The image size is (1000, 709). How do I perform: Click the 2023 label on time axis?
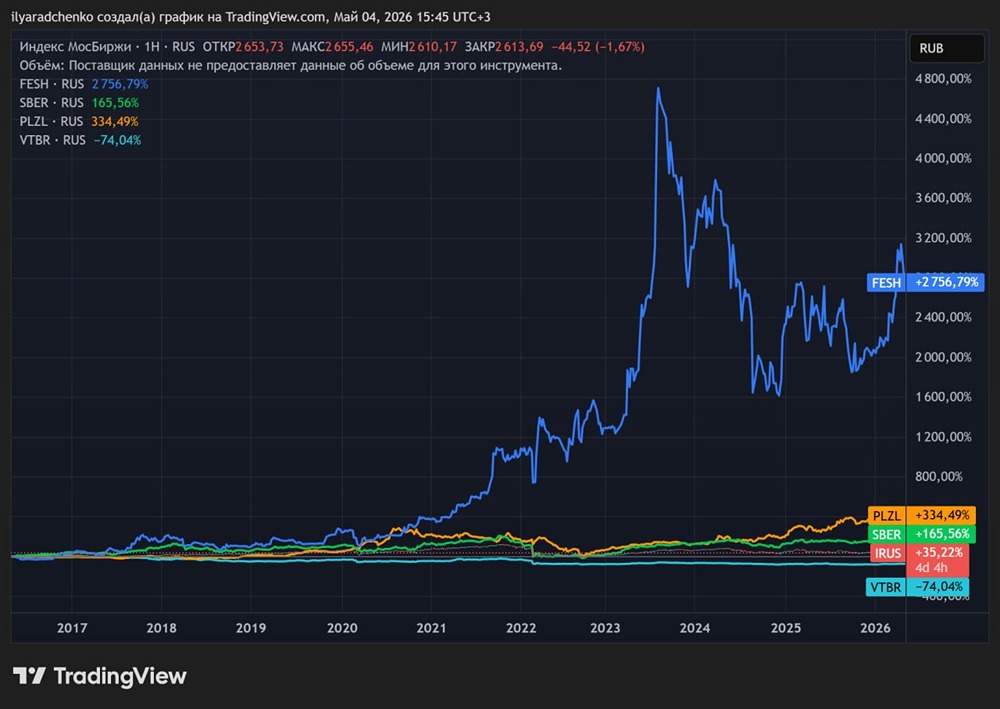click(x=605, y=628)
